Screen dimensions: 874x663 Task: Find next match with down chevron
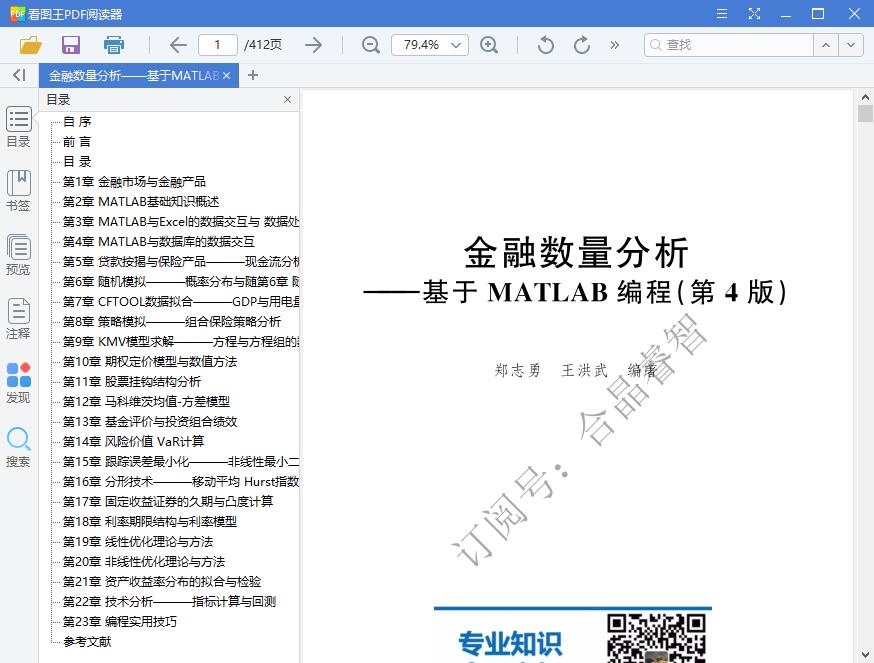click(x=851, y=45)
